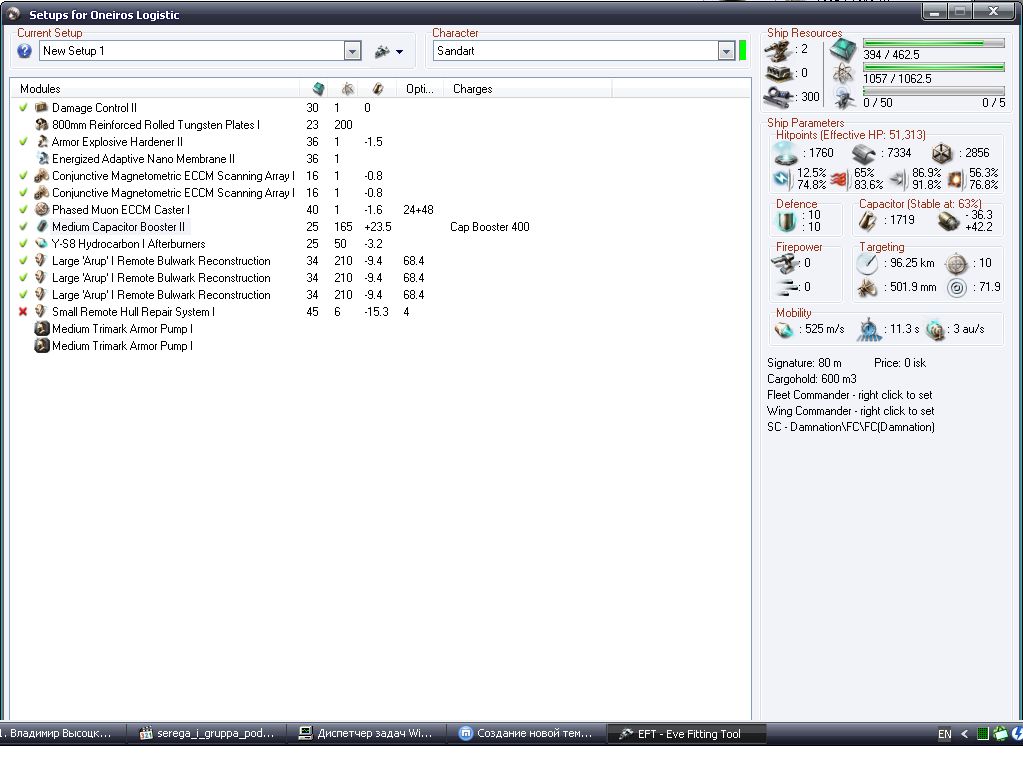Open the serega_i_gruppa_pod taskbar item
Image resolution: width=1023 pixels, height=760 pixels.
tap(207, 733)
